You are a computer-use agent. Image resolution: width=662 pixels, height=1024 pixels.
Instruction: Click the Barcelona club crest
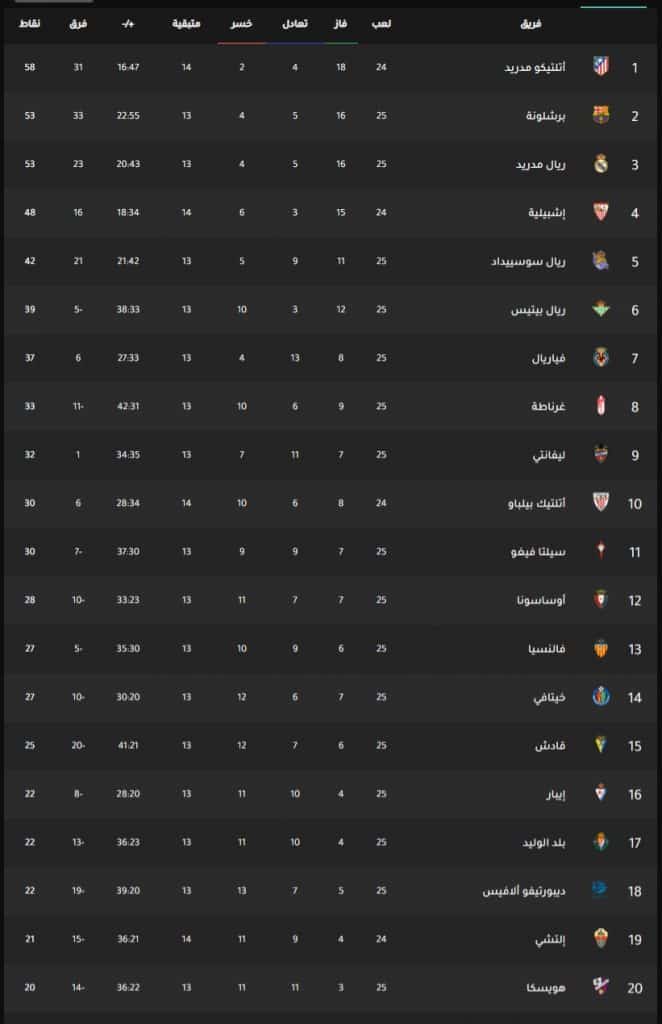[601, 115]
